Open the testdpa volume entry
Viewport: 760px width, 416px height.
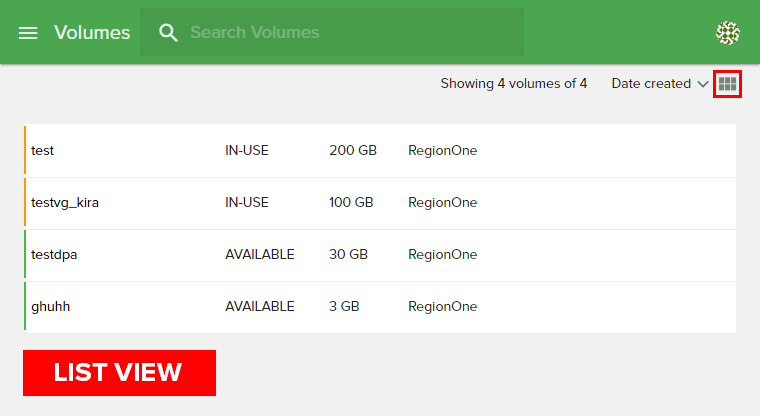click(54, 255)
